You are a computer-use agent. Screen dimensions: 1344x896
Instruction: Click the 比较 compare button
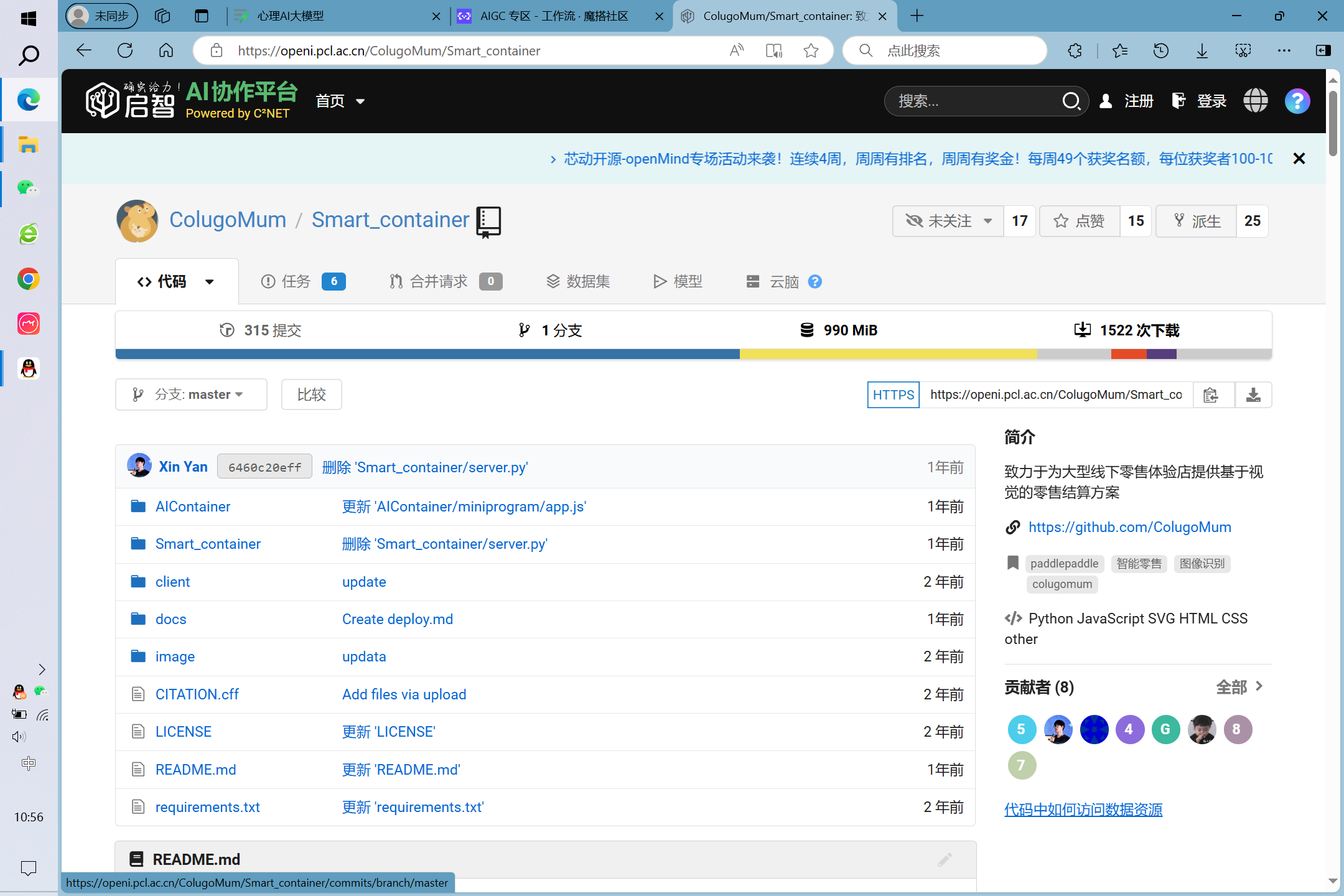click(x=311, y=394)
